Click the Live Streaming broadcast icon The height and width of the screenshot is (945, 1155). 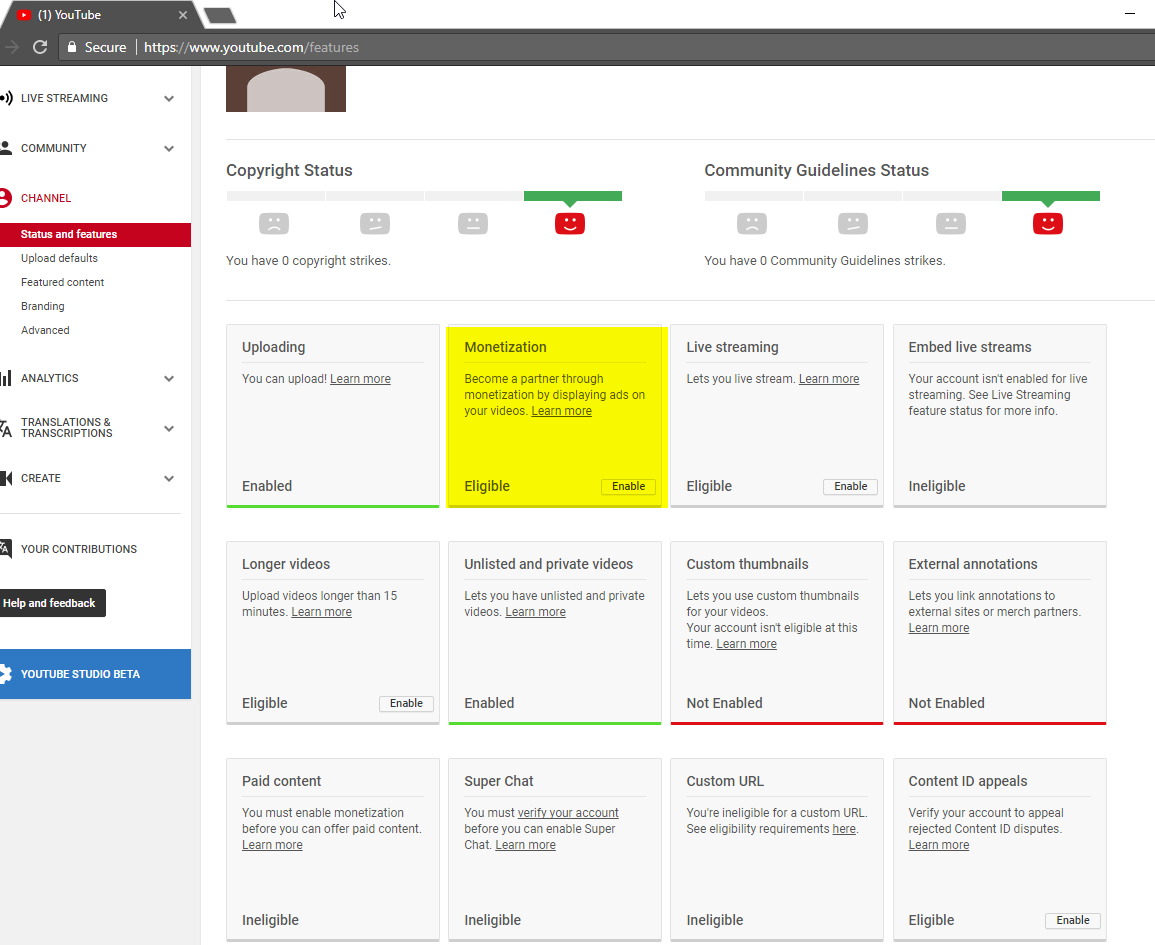pos(6,98)
